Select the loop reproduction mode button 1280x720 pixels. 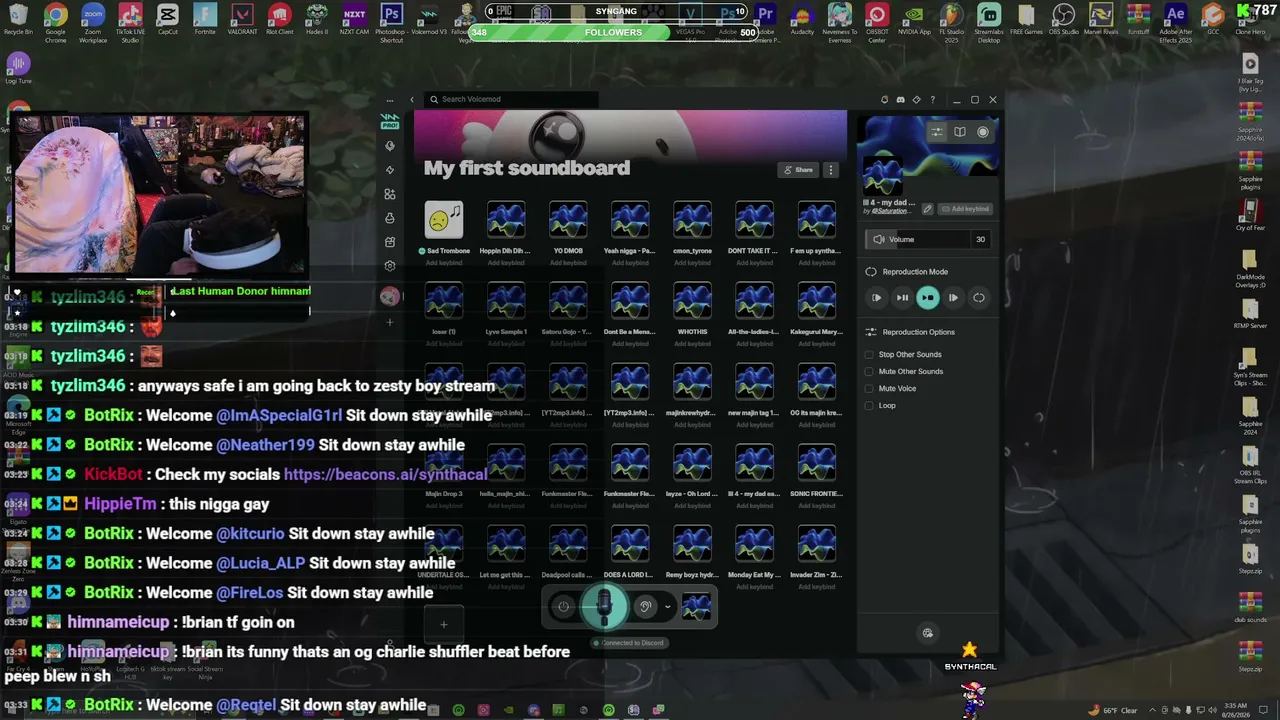pos(979,298)
